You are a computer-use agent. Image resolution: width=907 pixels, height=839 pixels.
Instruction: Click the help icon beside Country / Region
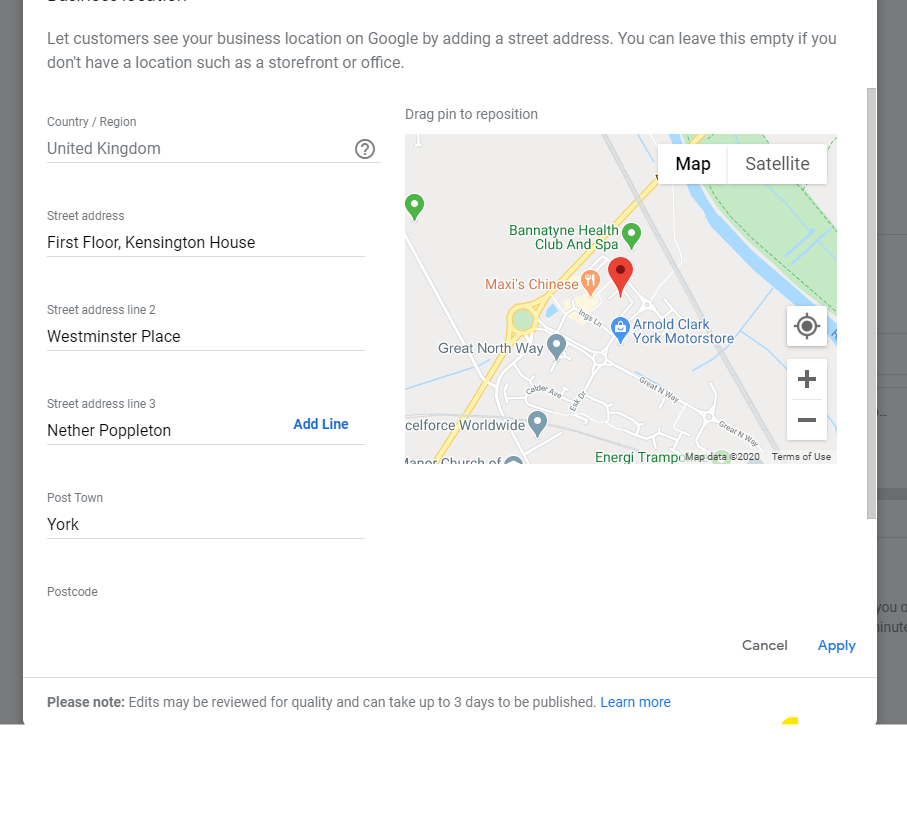click(365, 149)
